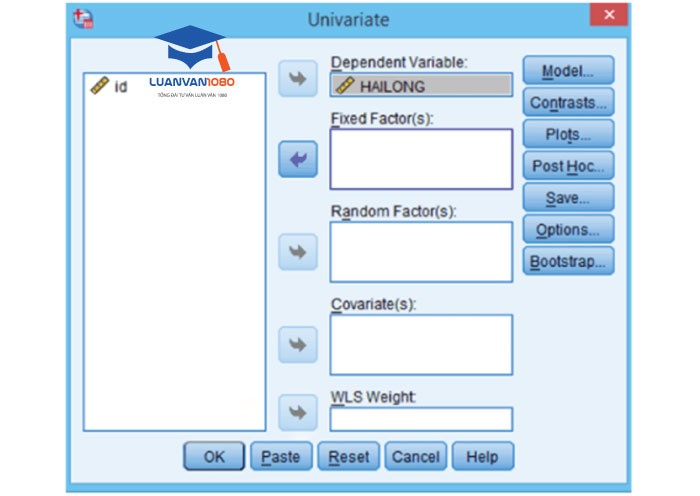Image resolution: width=700 pixels, height=496 pixels.
Task: Open the Model... dialog
Action: 568,71
